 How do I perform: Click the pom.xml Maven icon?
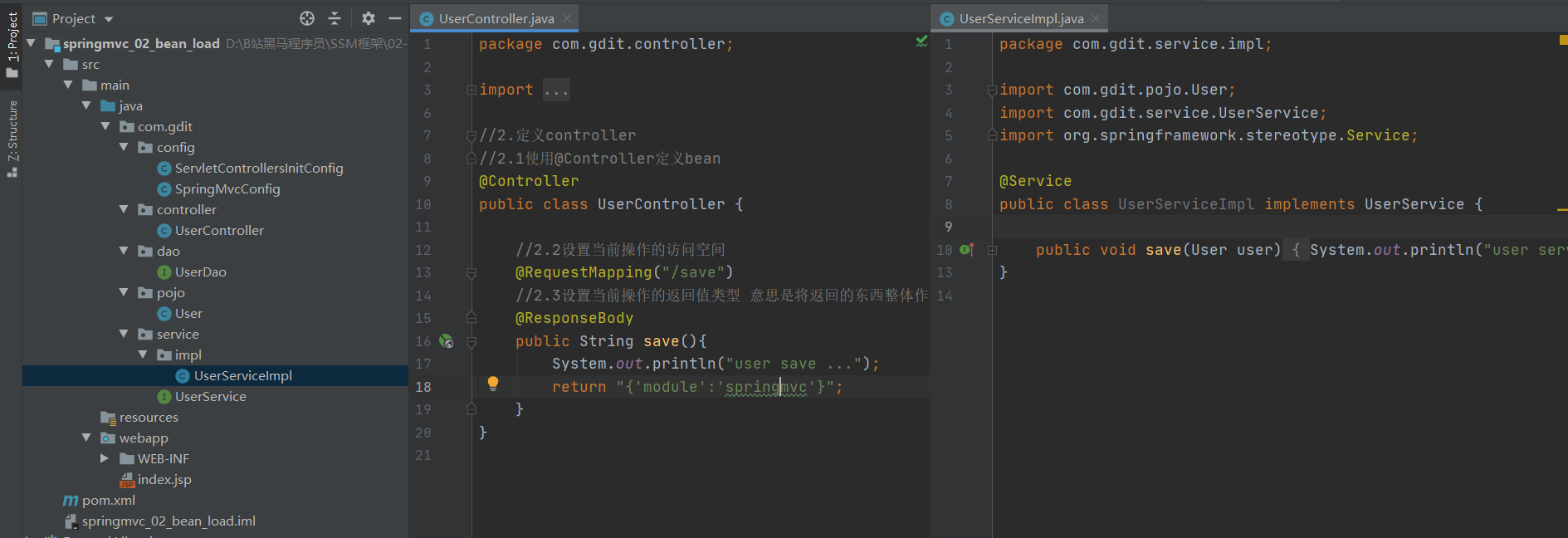click(x=71, y=501)
